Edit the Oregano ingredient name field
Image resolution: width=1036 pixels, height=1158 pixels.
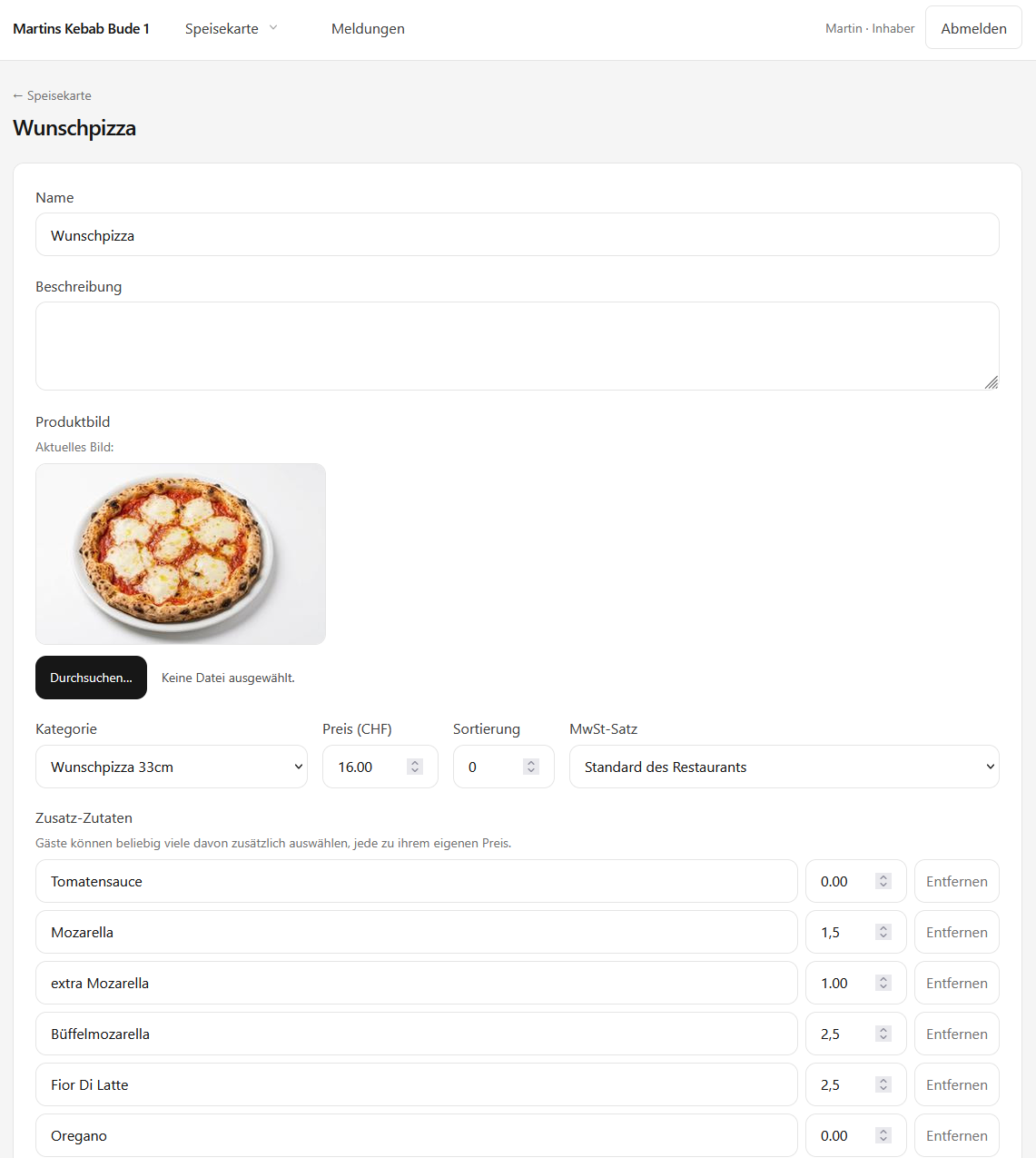pyautogui.click(x=417, y=1135)
